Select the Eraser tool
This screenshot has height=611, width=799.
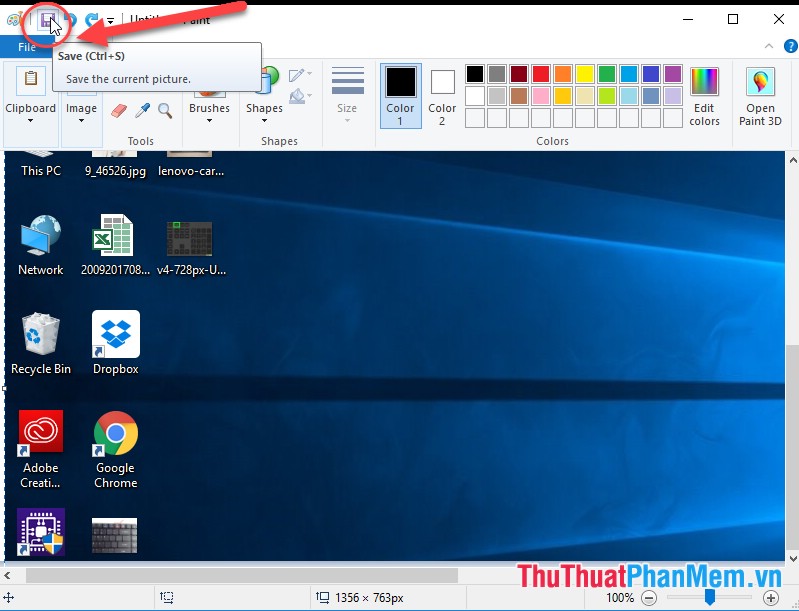[x=119, y=110]
